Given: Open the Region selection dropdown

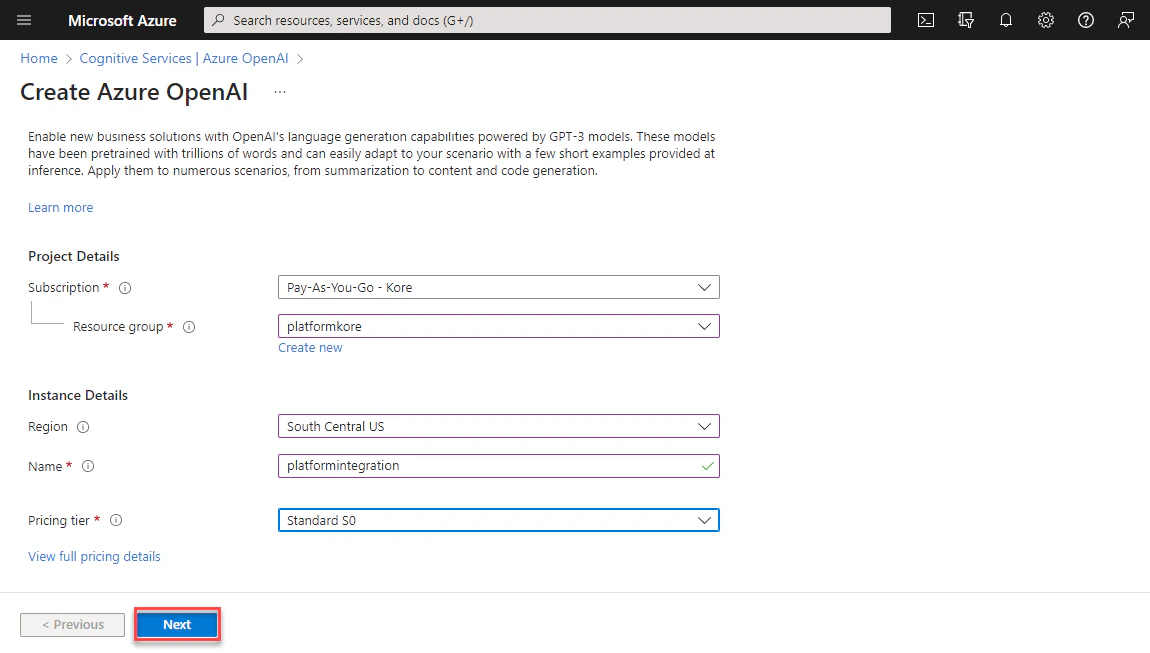Looking at the screenshot, I should point(498,426).
